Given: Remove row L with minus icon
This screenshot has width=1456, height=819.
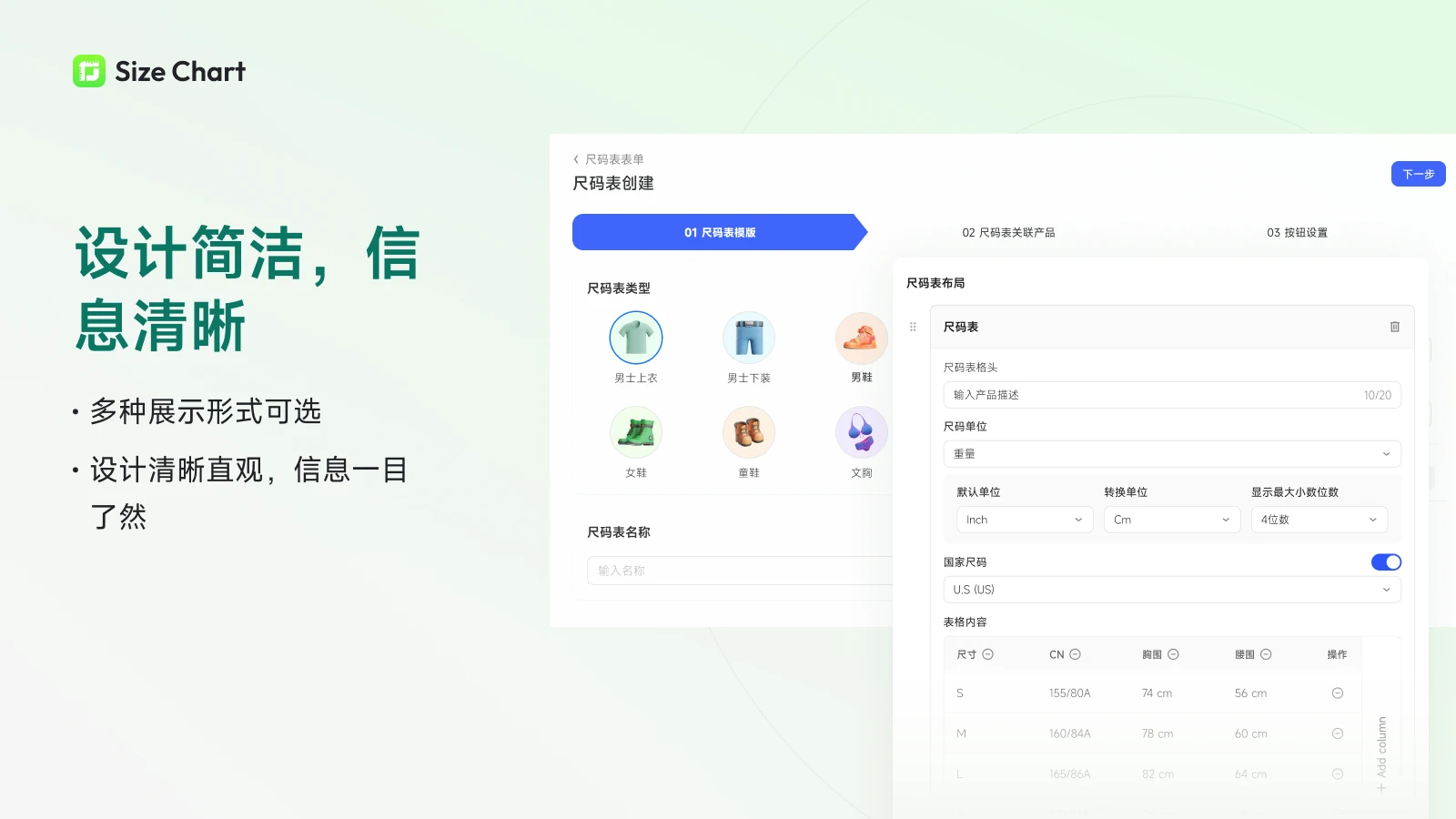Looking at the screenshot, I should [1338, 774].
